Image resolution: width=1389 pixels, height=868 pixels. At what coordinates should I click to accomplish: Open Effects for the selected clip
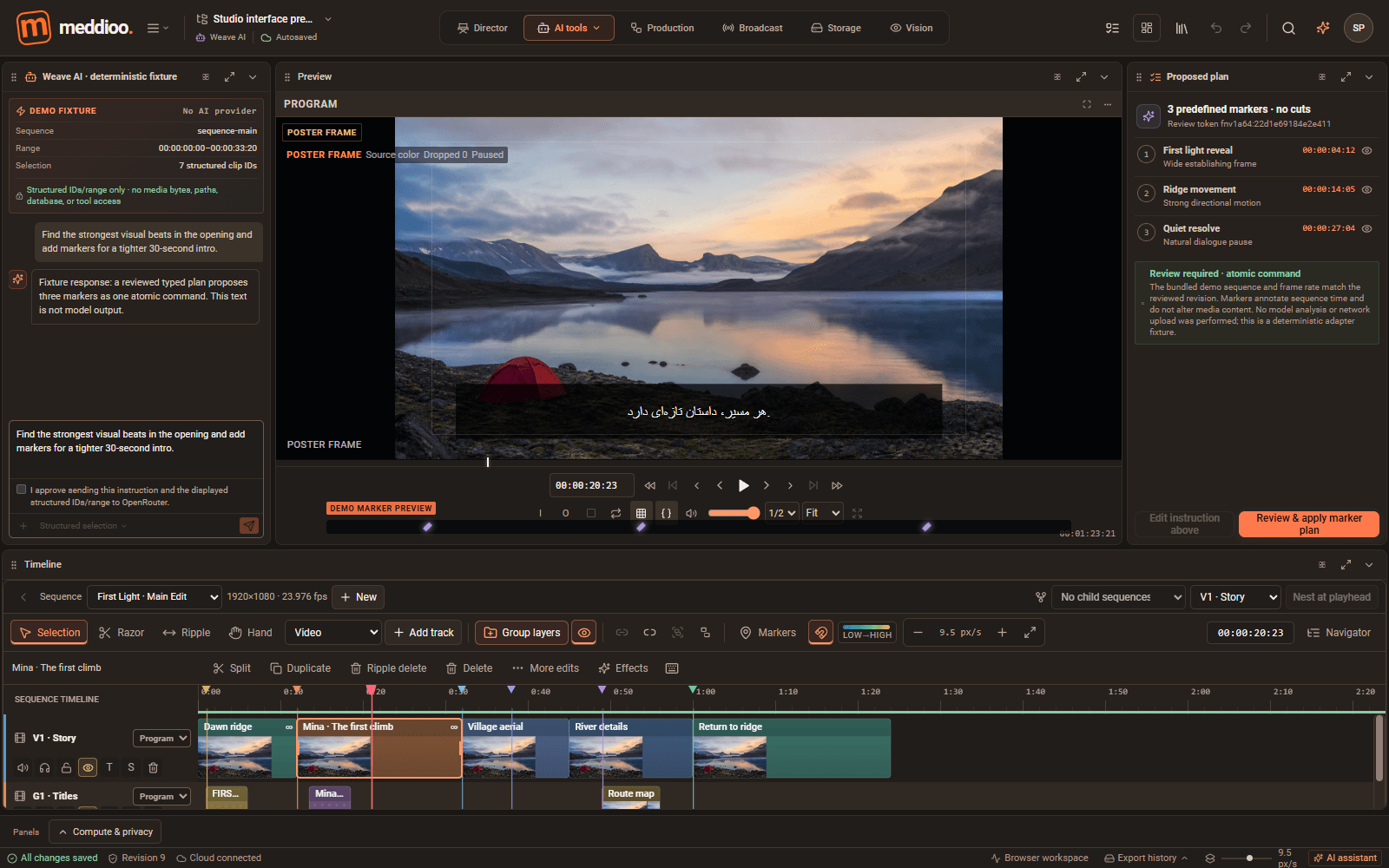coord(623,668)
